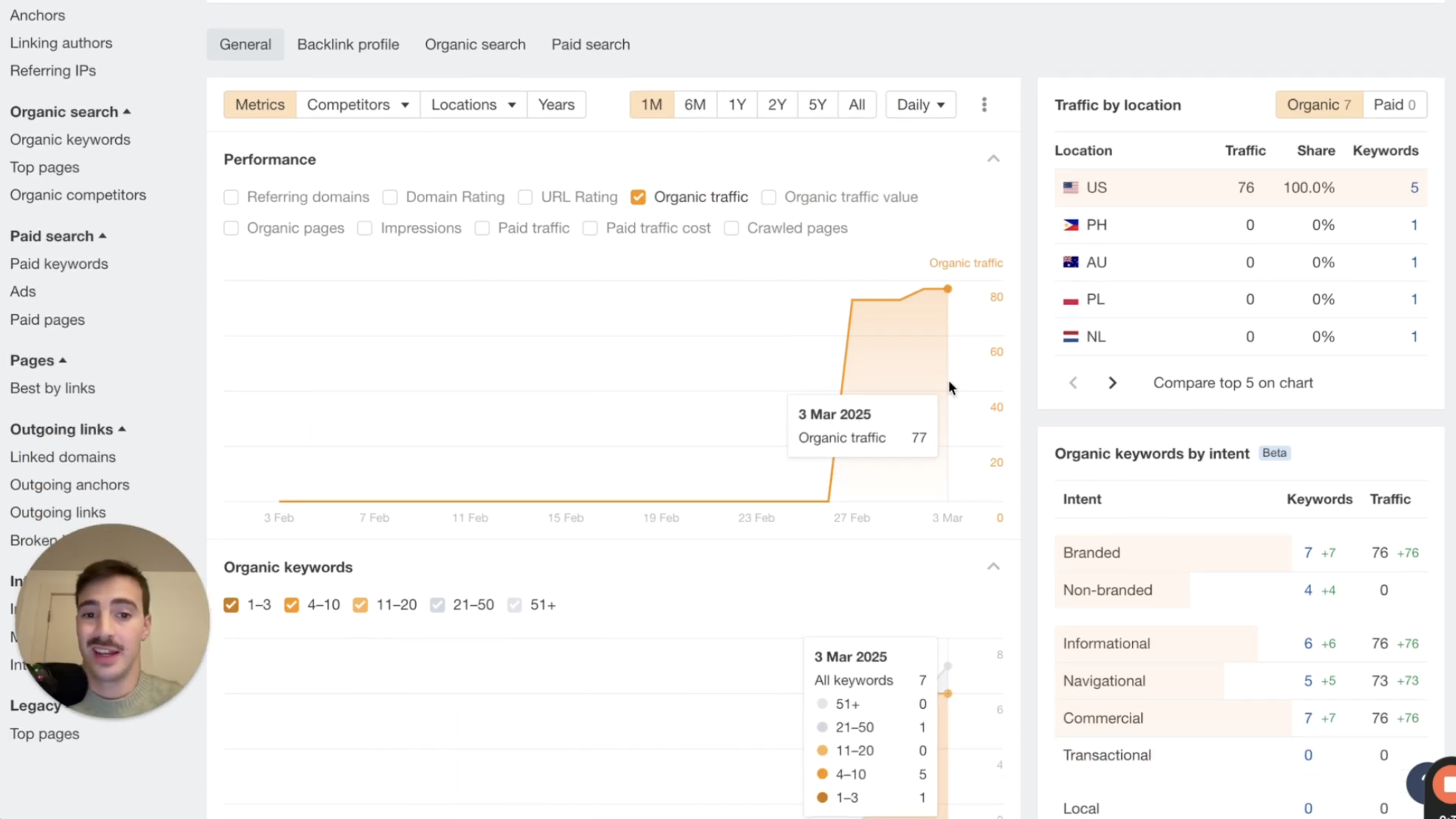Toggle the 21–50 keyword position checkbox
Image resolution: width=1456 pixels, height=819 pixels.
pos(437,605)
